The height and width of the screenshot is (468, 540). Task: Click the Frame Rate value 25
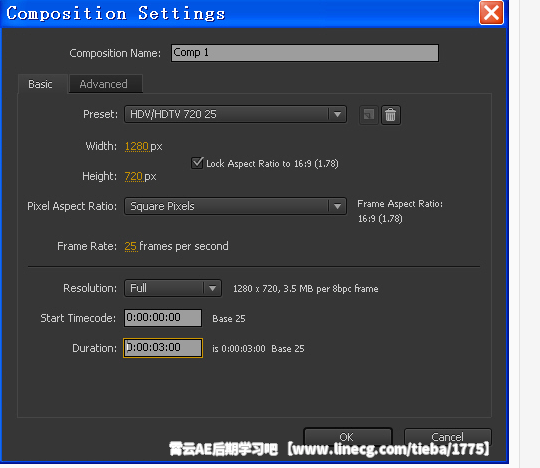pyautogui.click(x=131, y=246)
